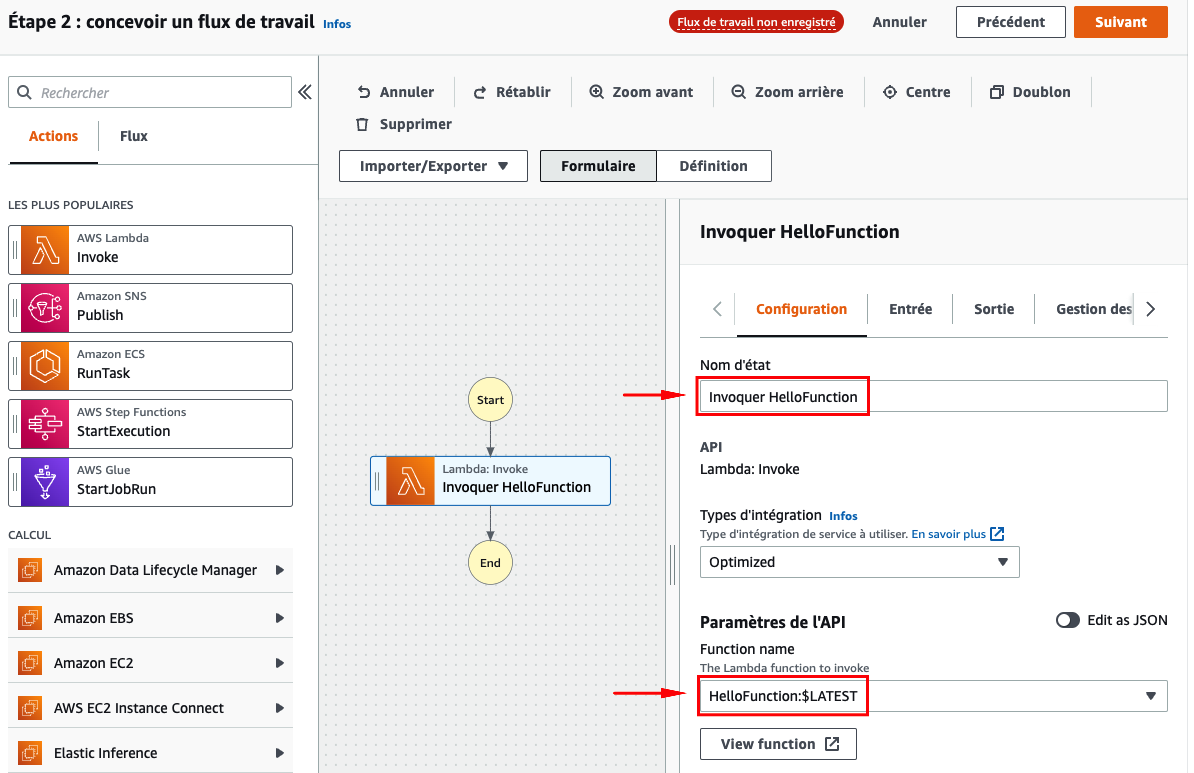Expand AWS EC2 Instance Connect actions
The height and width of the screenshot is (773, 1194).
279,708
